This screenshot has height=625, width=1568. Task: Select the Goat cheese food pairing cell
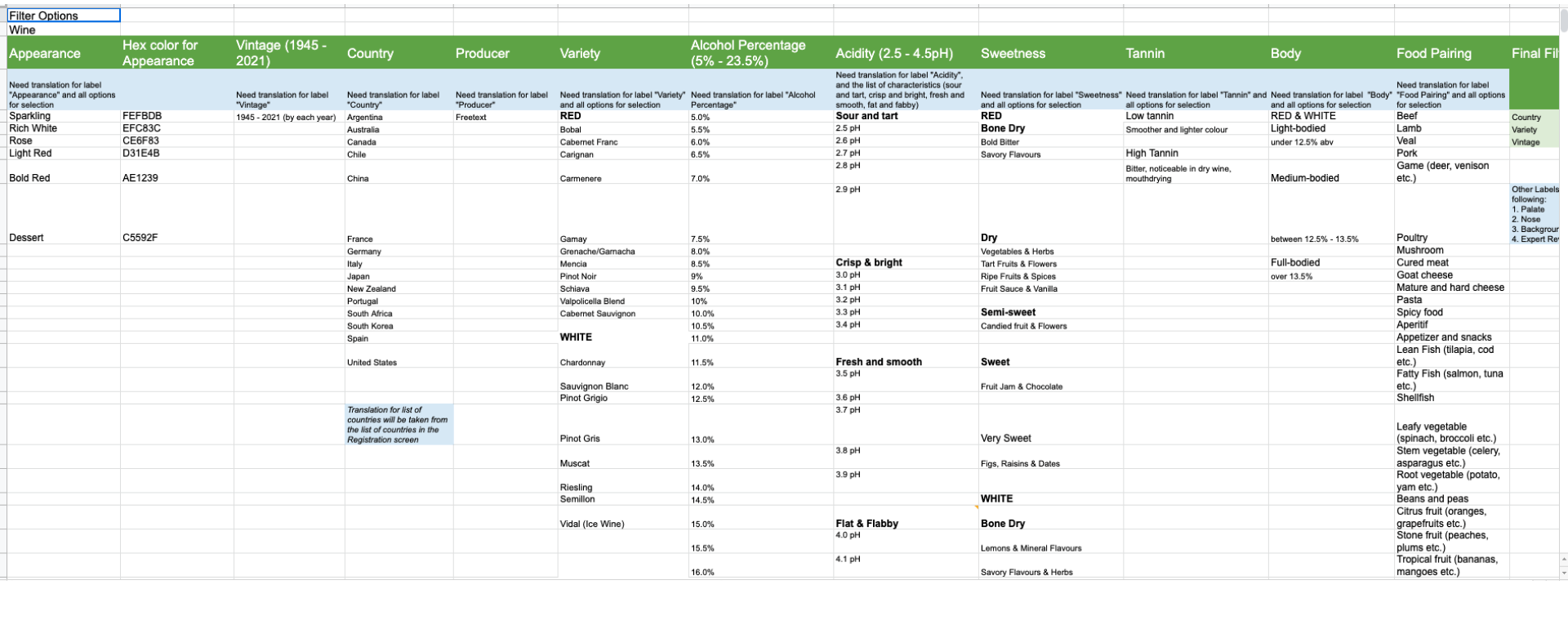point(1424,275)
